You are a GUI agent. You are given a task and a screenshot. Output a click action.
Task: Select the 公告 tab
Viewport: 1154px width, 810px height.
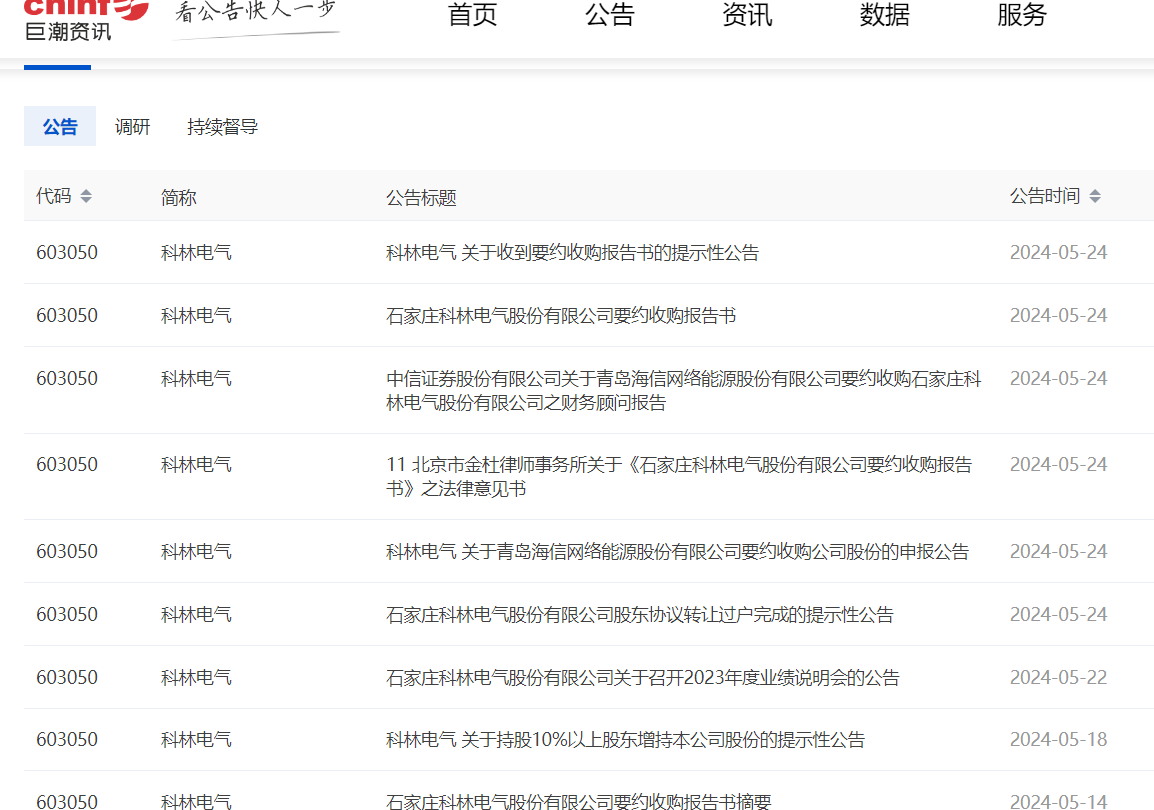point(60,127)
